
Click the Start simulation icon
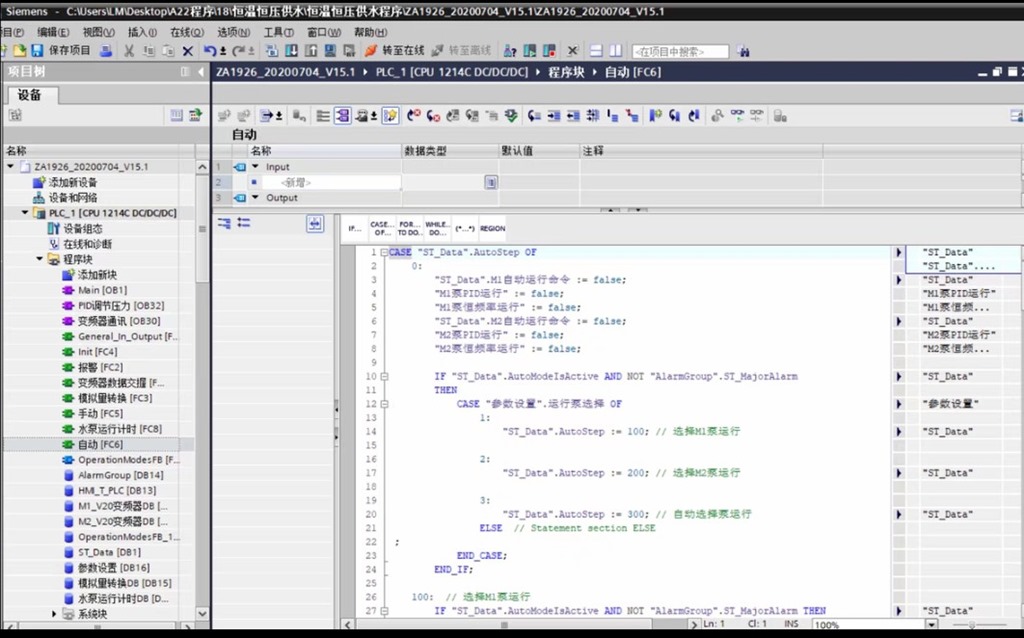[330, 50]
